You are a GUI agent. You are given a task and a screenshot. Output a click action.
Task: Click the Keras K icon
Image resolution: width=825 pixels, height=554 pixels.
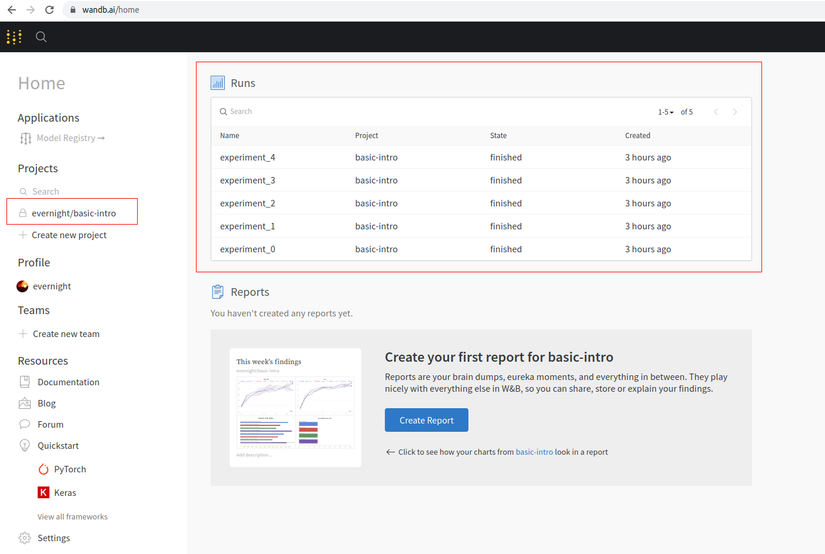point(43,492)
